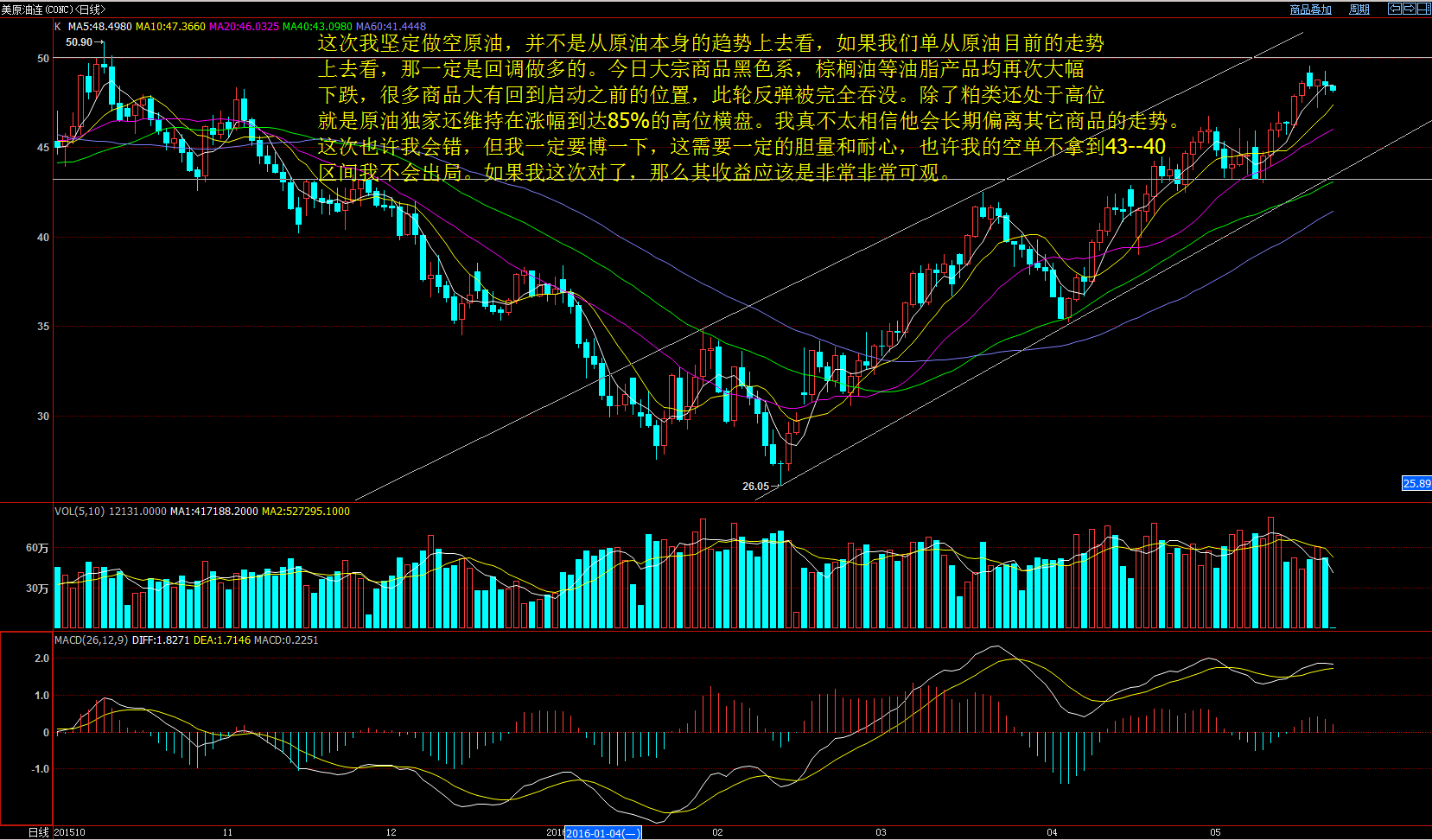The height and width of the screenshot is (840, 1432).
Task: Click the highlighted 2016-01-04 date marker
Action: pos(602,833)
